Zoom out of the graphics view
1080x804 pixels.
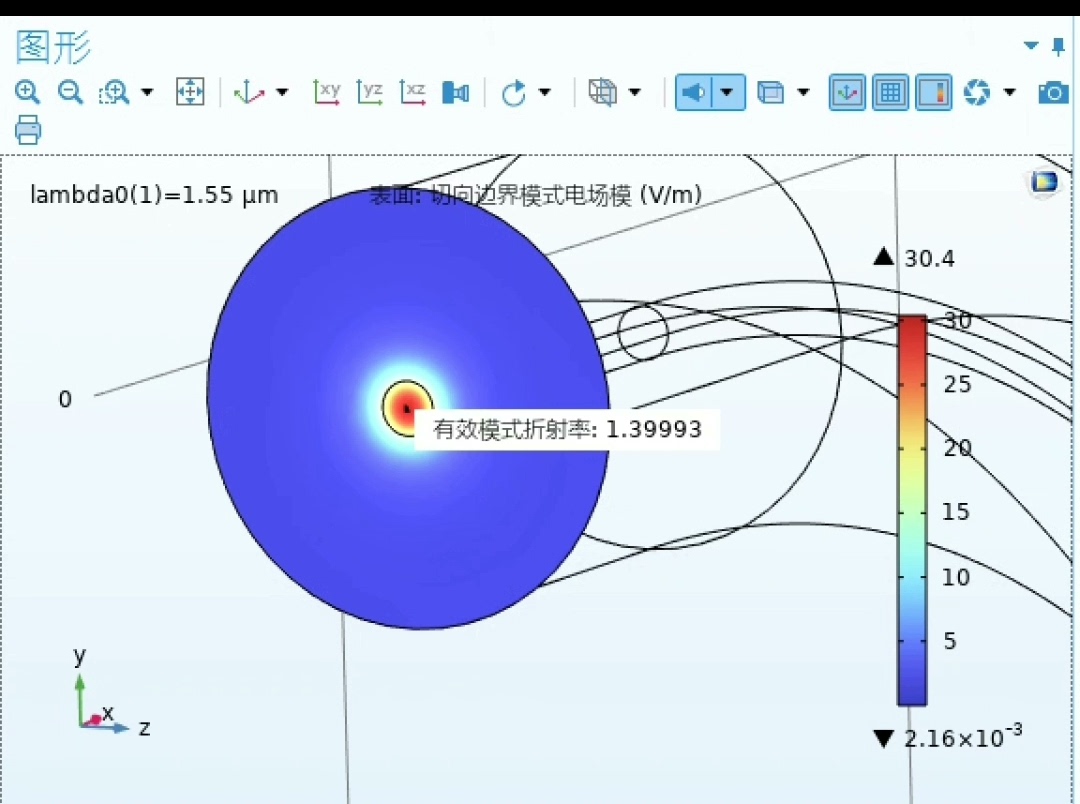[70, 92]
